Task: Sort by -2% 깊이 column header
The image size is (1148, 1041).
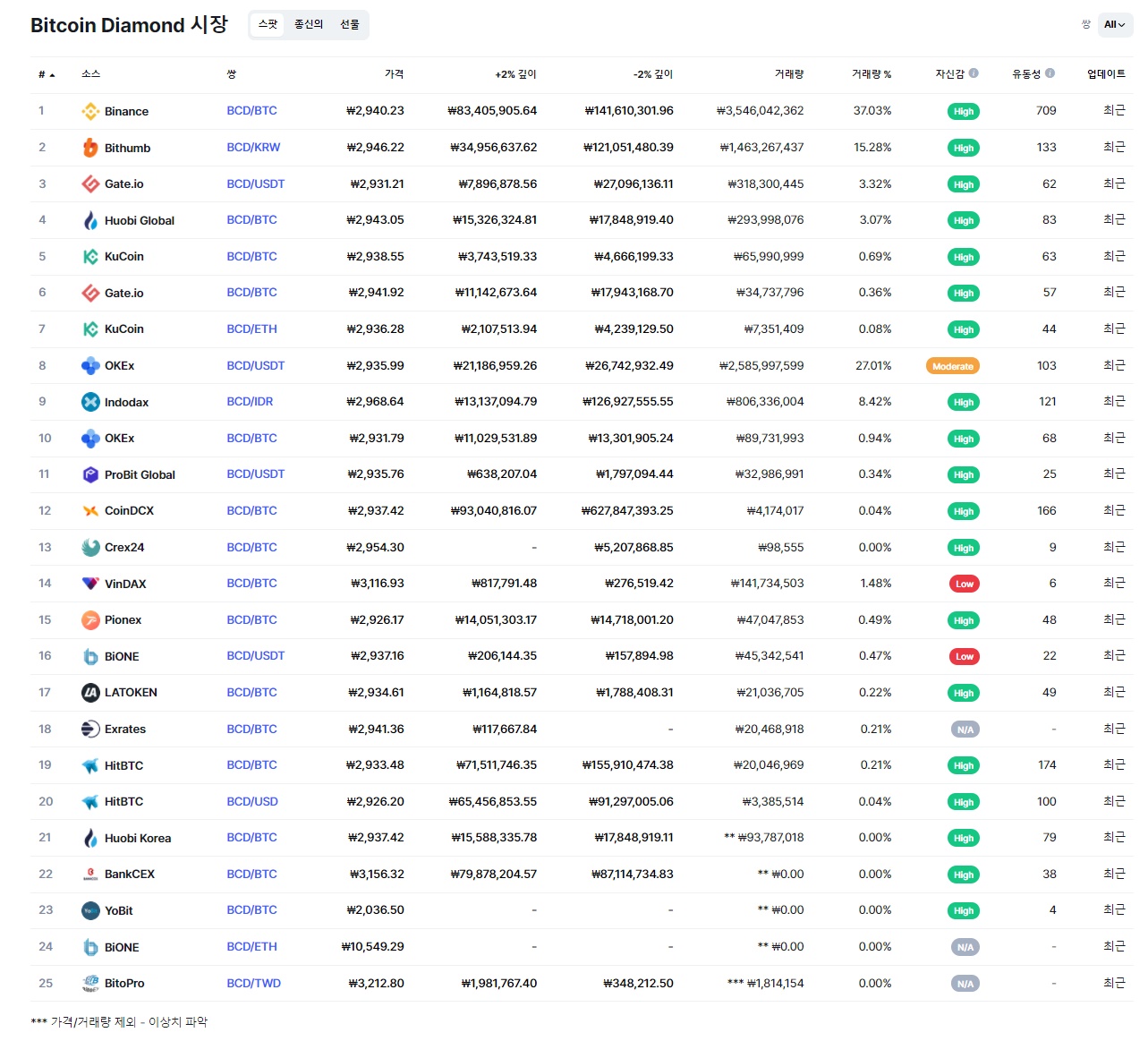Action: [x=653, y=74]
